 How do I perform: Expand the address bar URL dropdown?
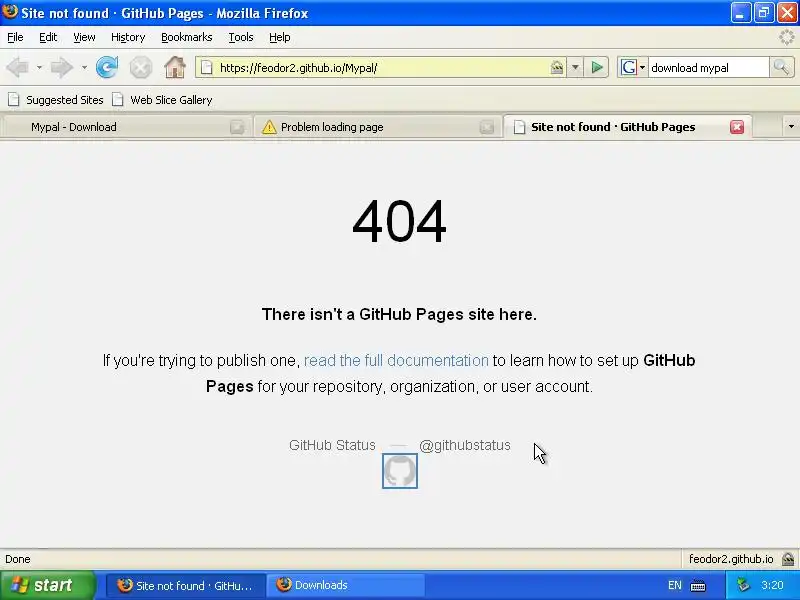tap(575, 67)
